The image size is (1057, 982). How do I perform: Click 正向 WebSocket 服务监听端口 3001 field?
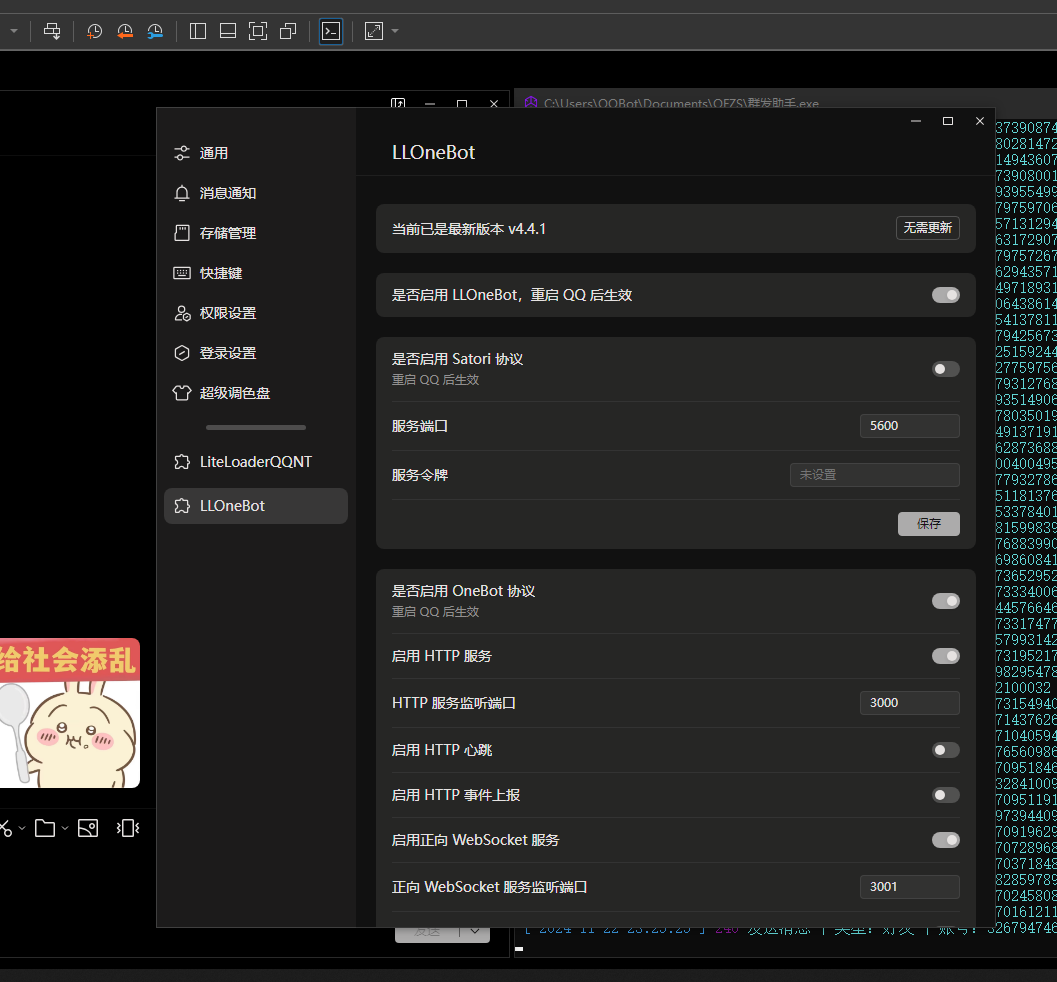tap(909, 887)
